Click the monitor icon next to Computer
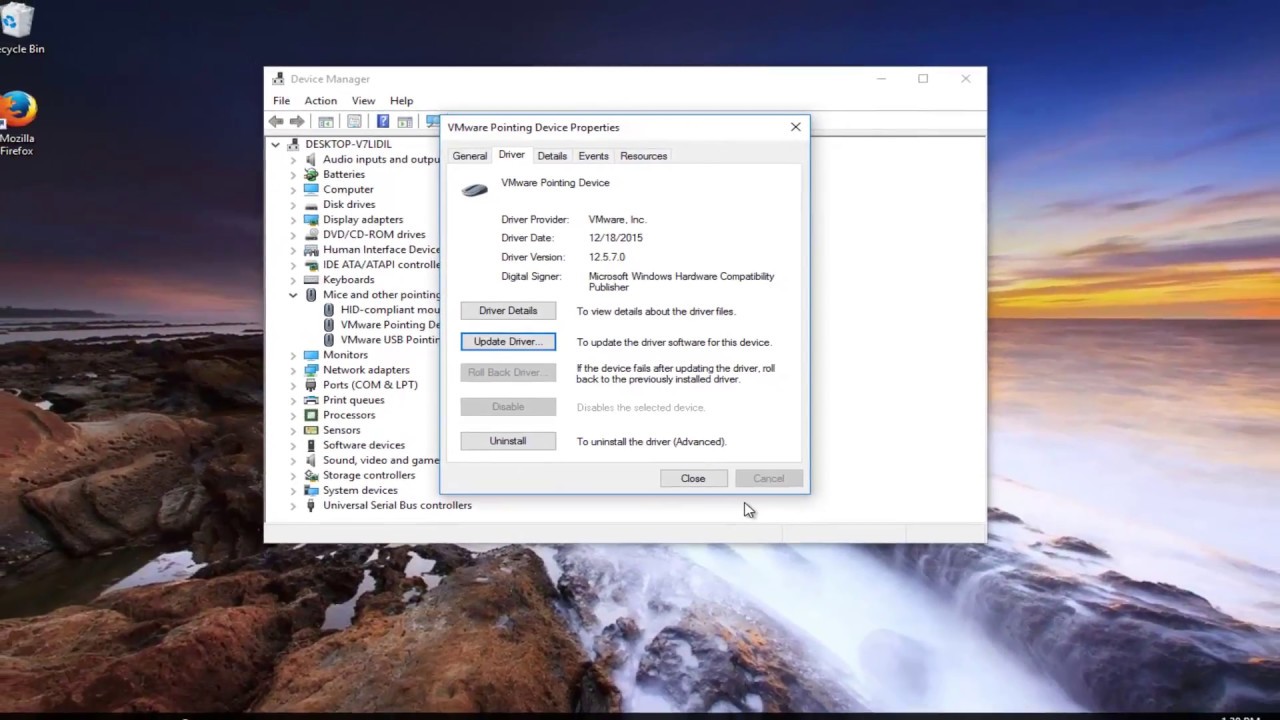1280x720 pixels. point(311,189)
